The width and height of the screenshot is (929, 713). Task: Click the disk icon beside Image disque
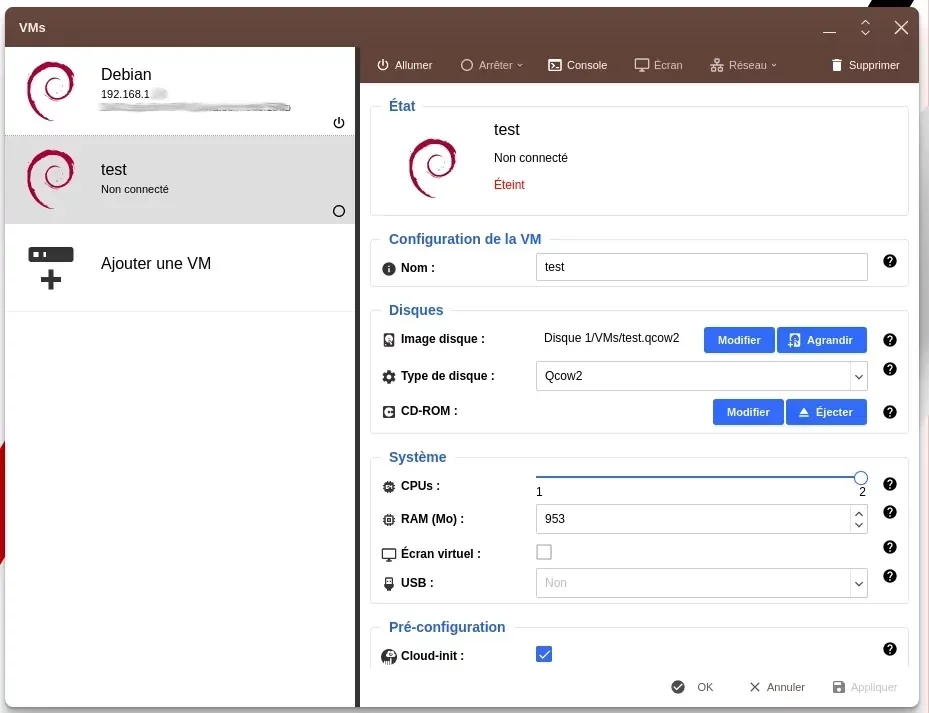pos(389,340)
